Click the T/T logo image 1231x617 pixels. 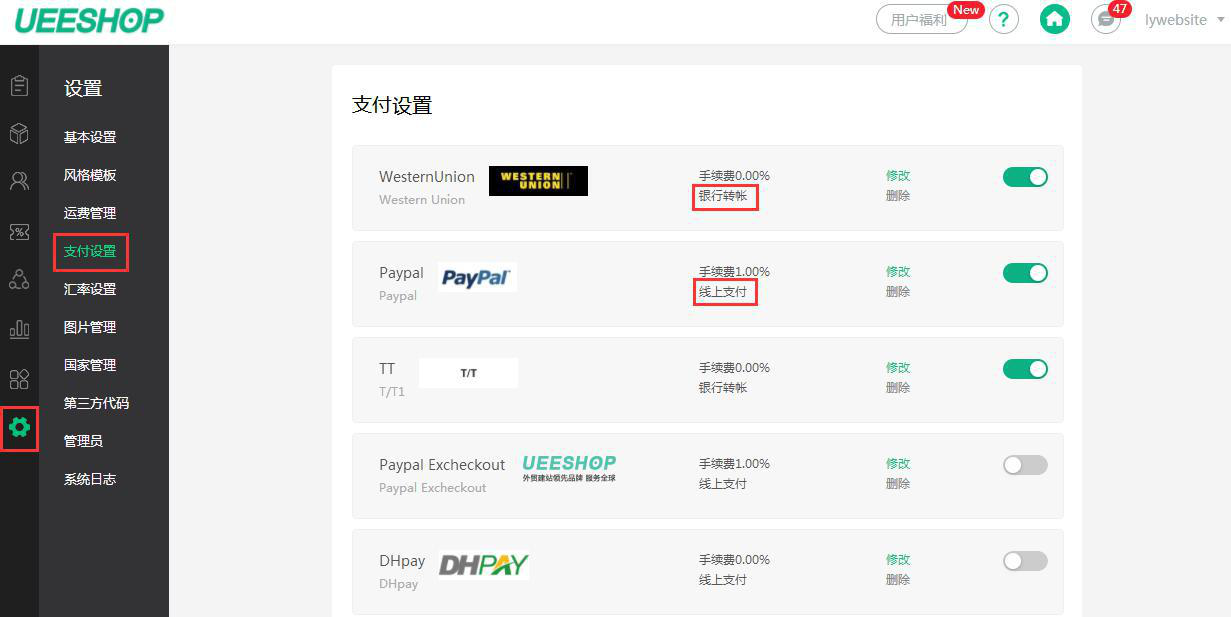(468, 373)
